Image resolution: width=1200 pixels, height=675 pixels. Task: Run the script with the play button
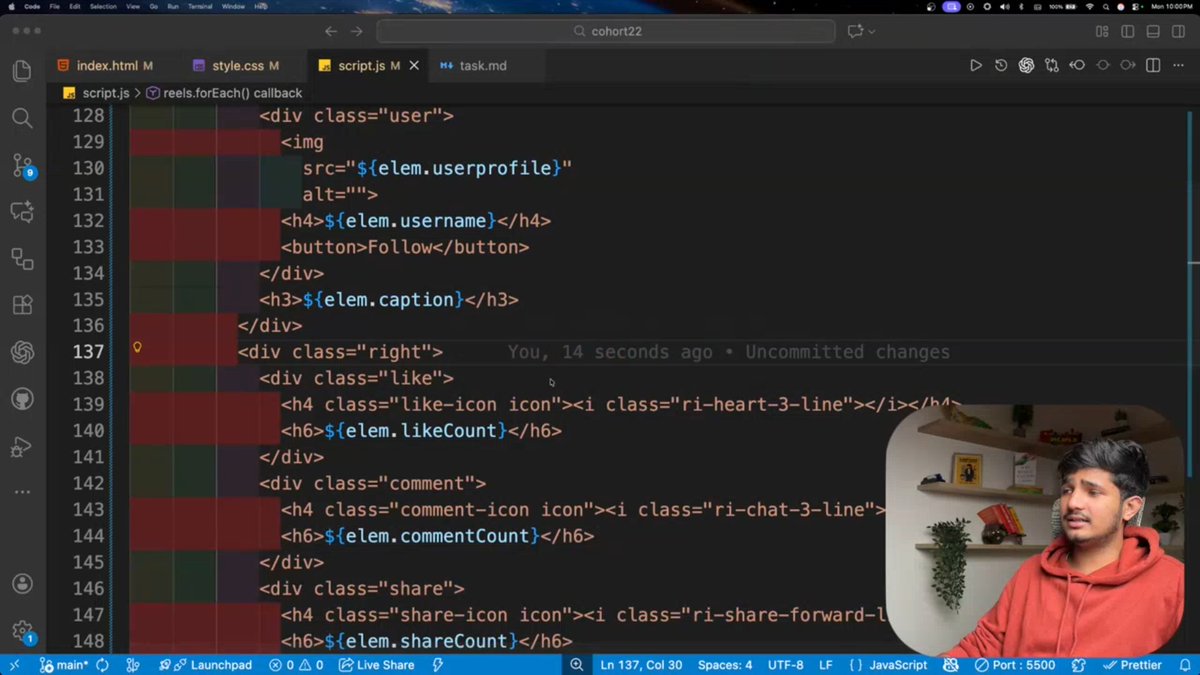pos(975,65)
